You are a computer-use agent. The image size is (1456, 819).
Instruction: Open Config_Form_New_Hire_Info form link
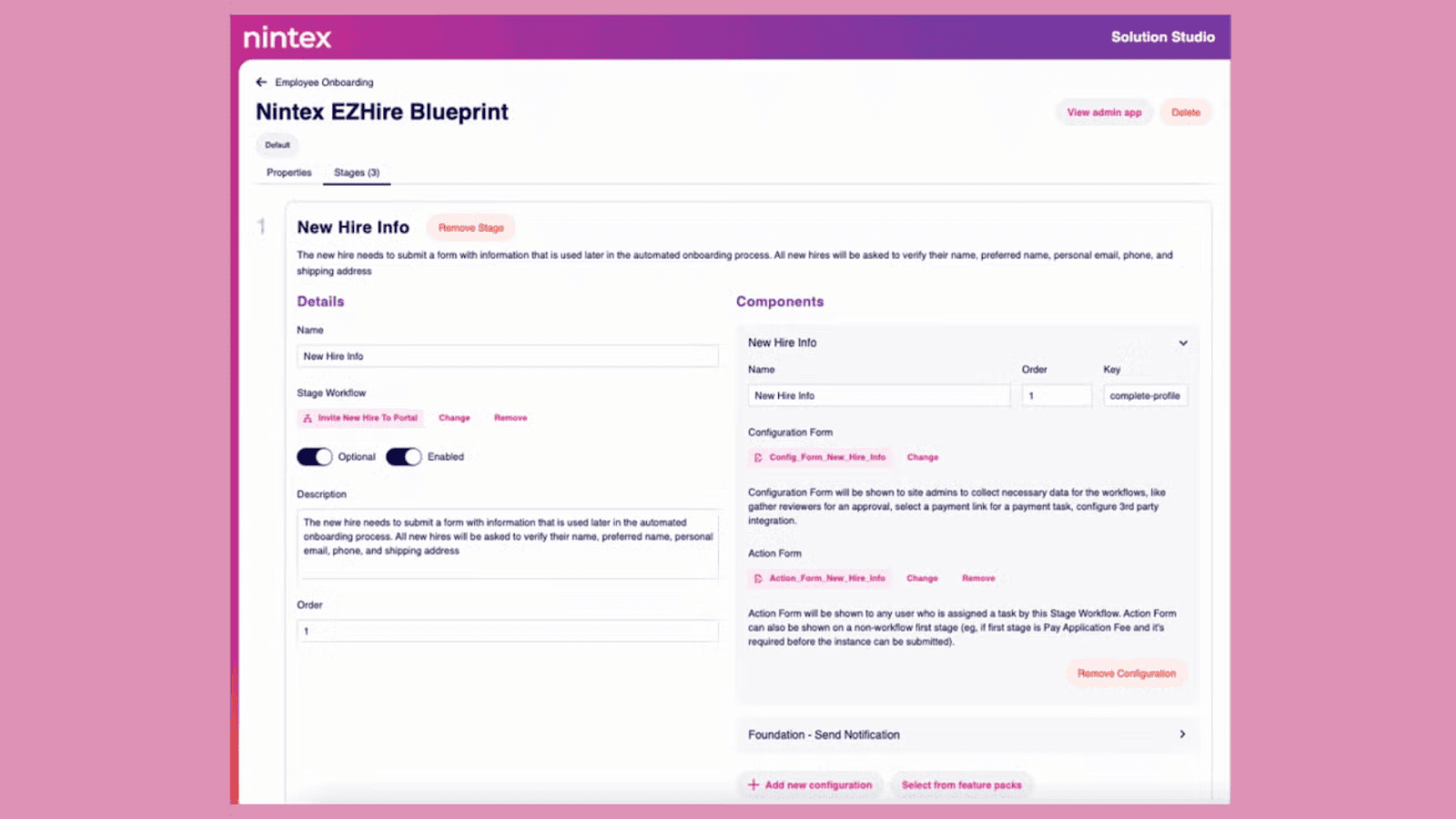tap(820, 458)
